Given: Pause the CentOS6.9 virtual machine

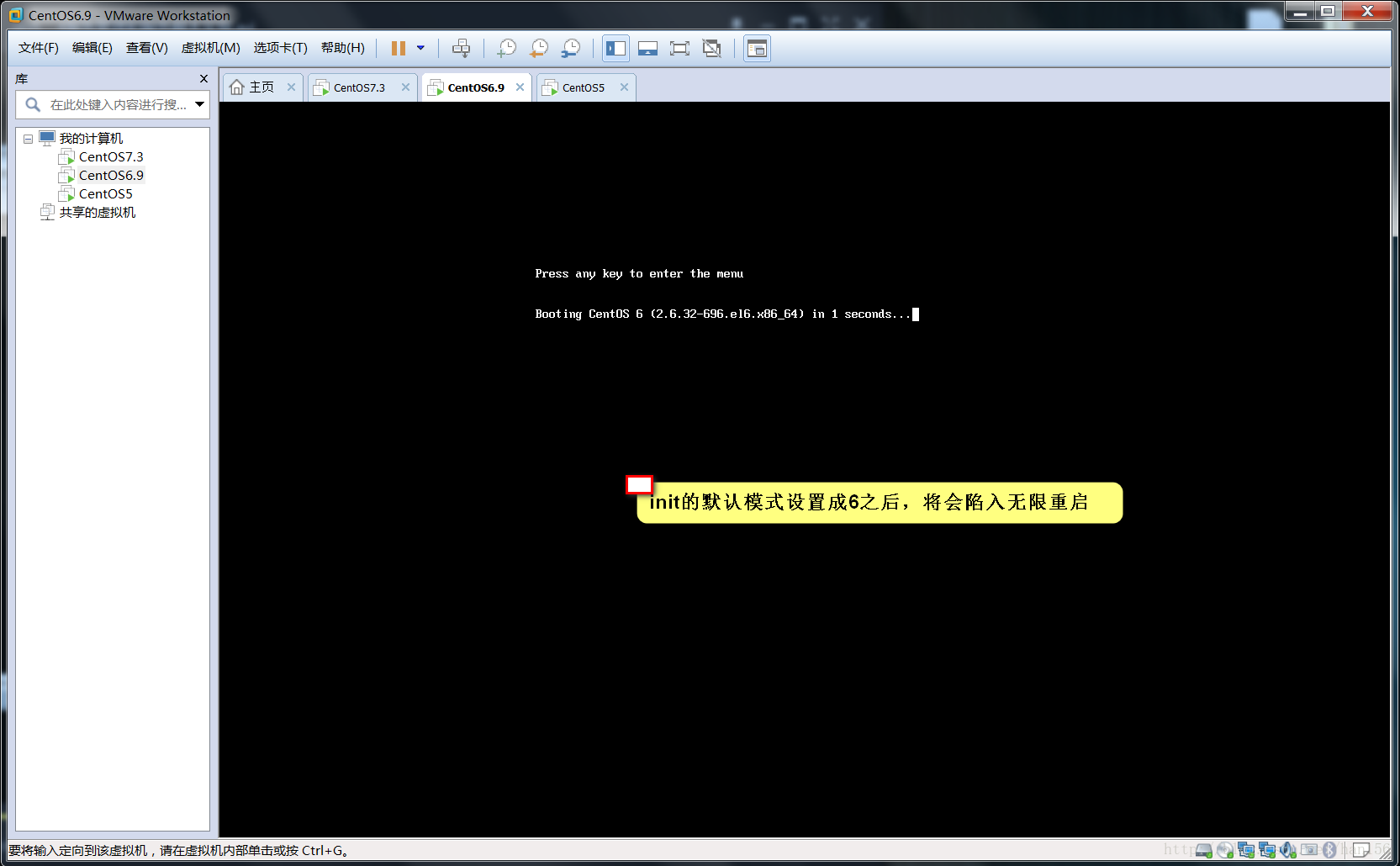Looking at the screenshot, I should 399,48.
